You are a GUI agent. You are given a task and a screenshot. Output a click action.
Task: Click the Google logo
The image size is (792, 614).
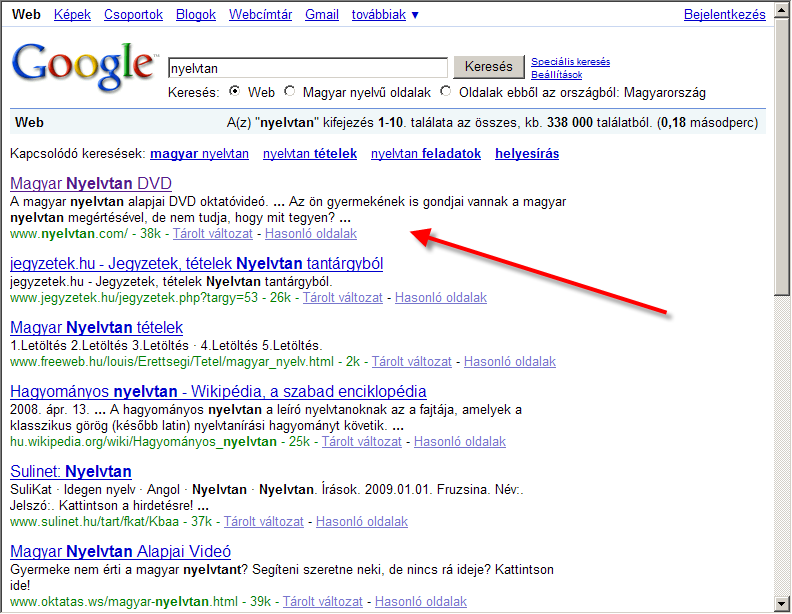(x=83, y=67)
